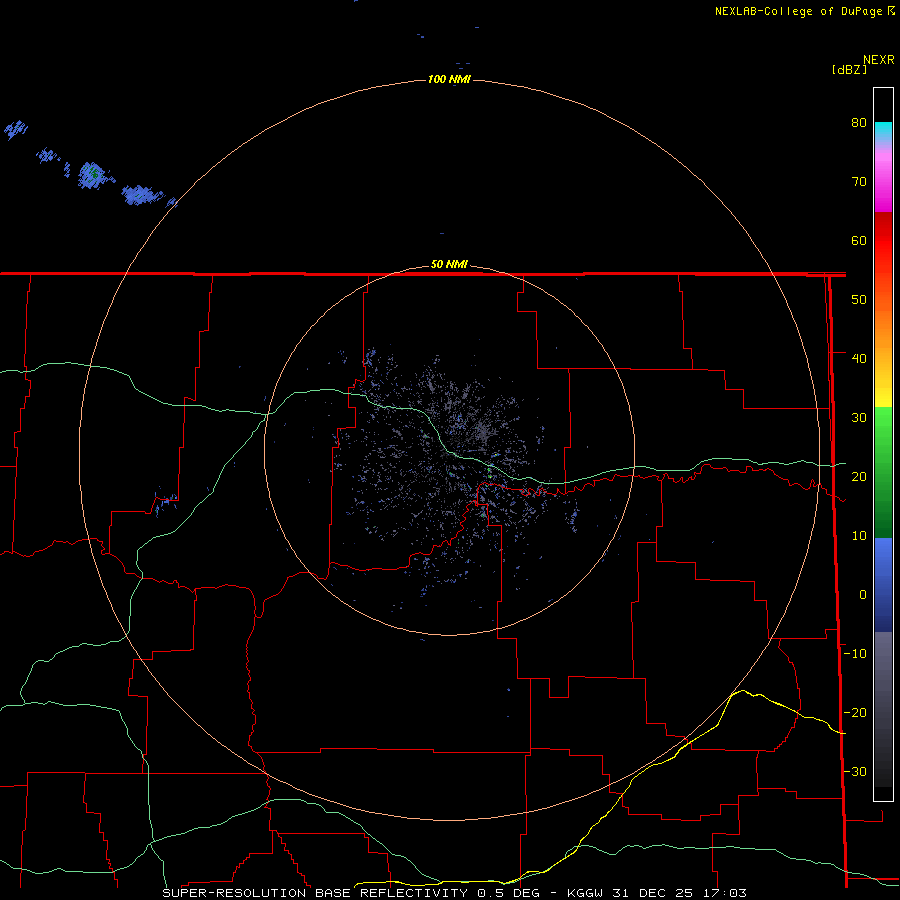Click the NEXR label above the color scale

tap(878, 60)
